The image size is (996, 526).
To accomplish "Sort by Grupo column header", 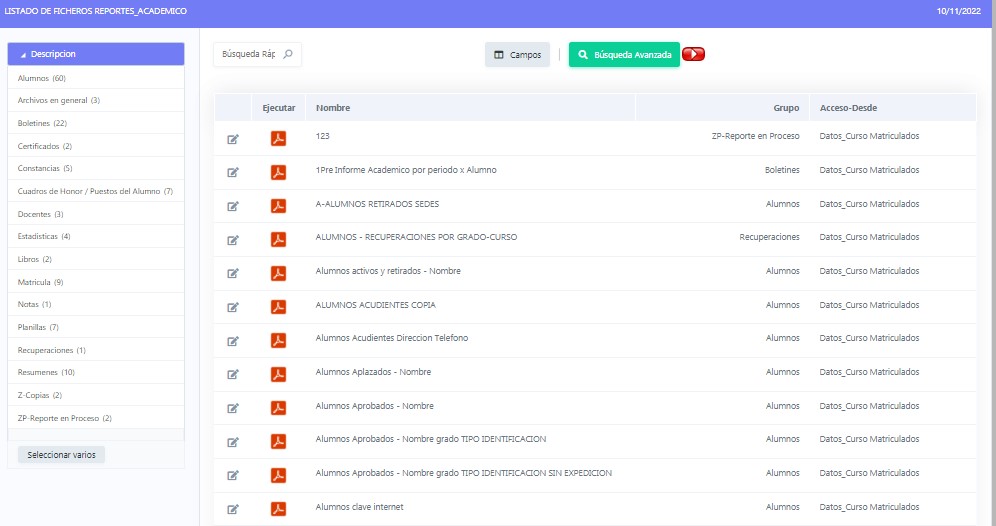I will pyautogui.click(x=786, y=108).
